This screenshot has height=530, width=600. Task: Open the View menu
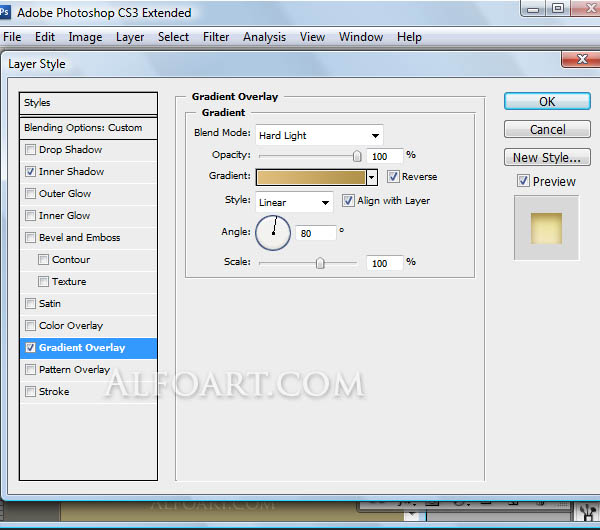tap(312, 37)
